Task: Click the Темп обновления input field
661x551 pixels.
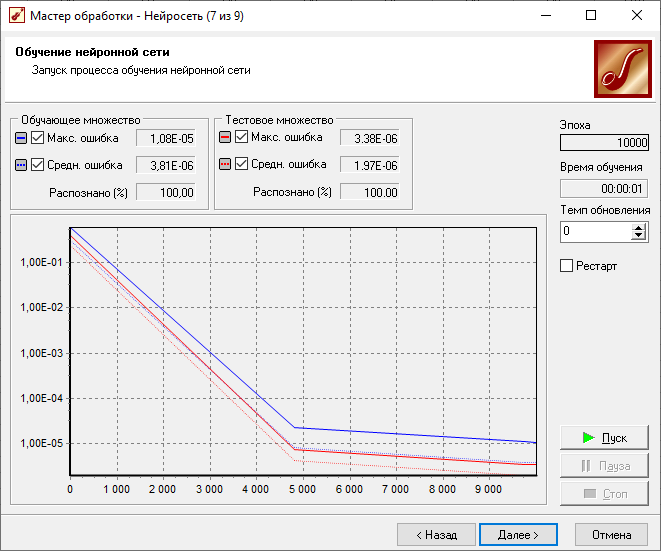Action: click(596, 231)
